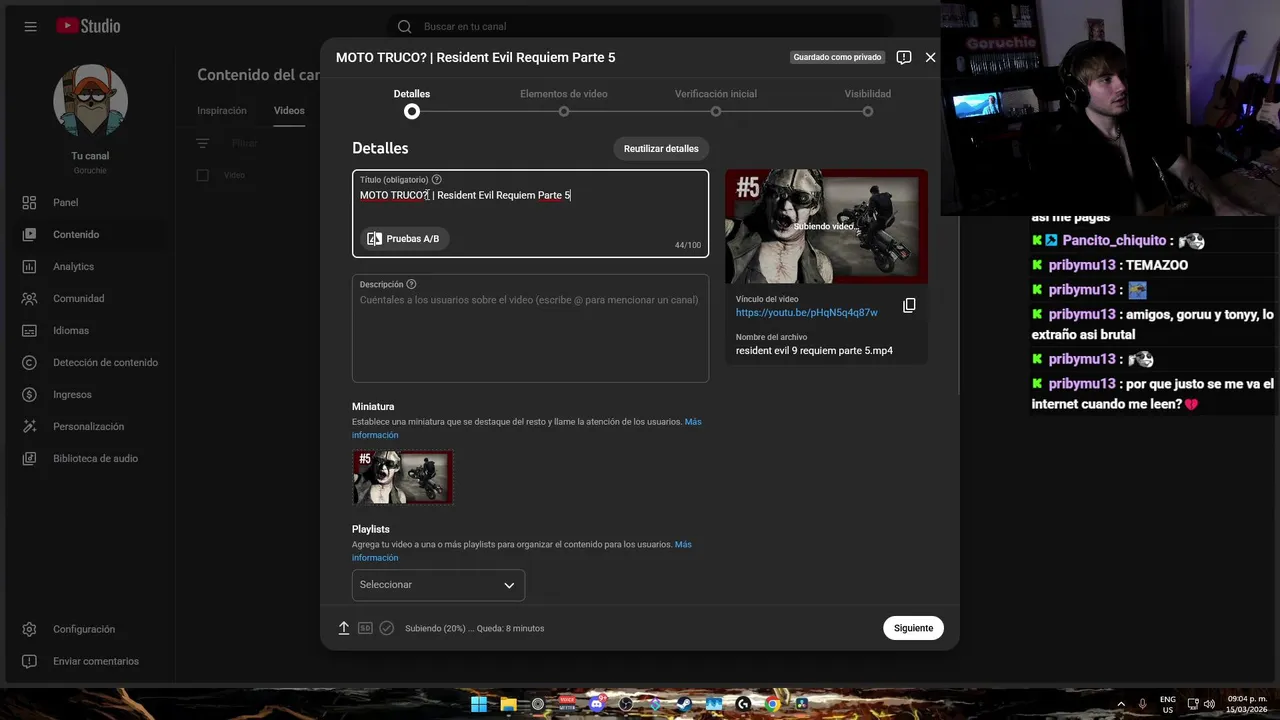1280x720 pixels.
Task: Switch to the Inspiración tab
Action: 222,110
